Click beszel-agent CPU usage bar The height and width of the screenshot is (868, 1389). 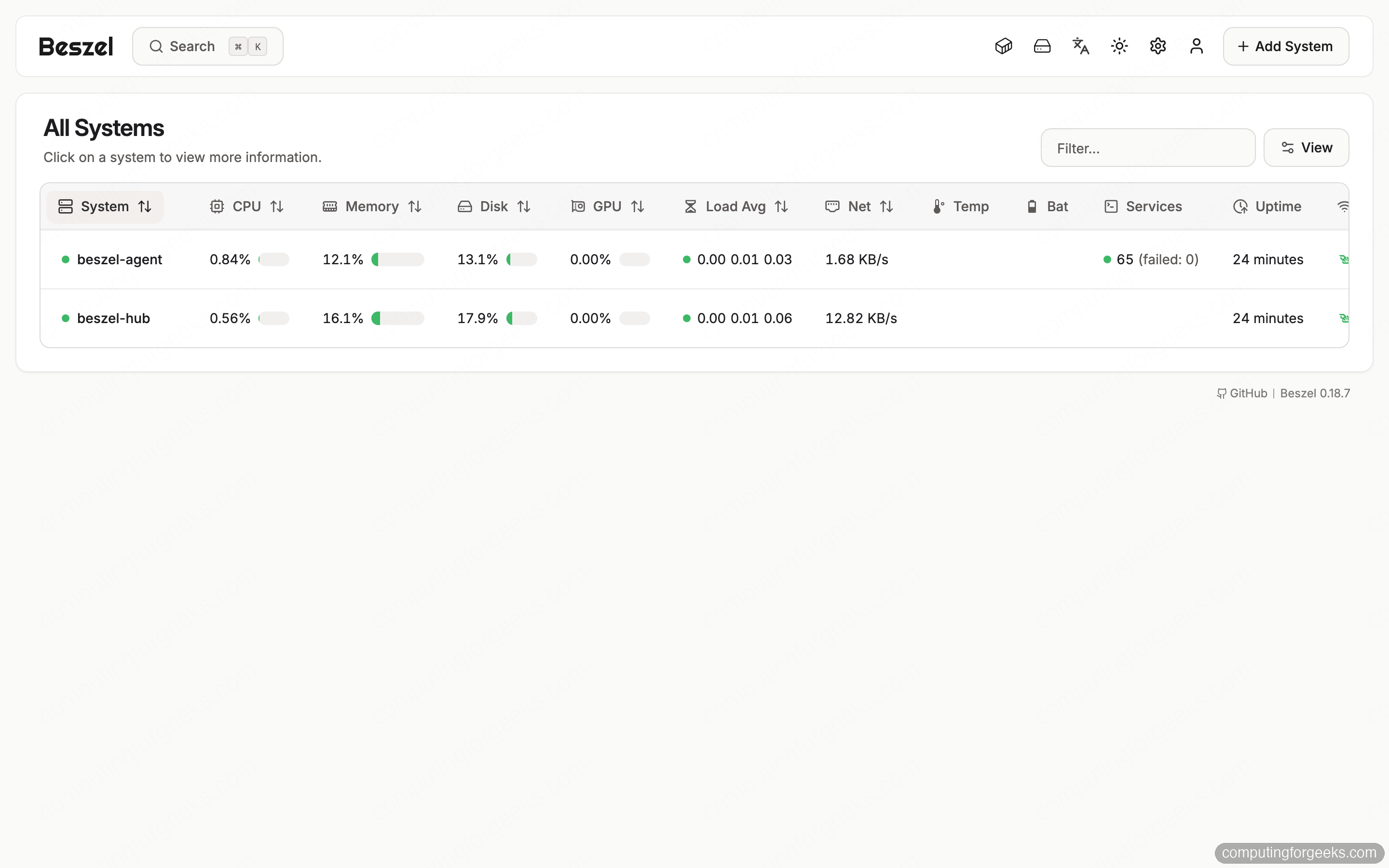[274, 259]
